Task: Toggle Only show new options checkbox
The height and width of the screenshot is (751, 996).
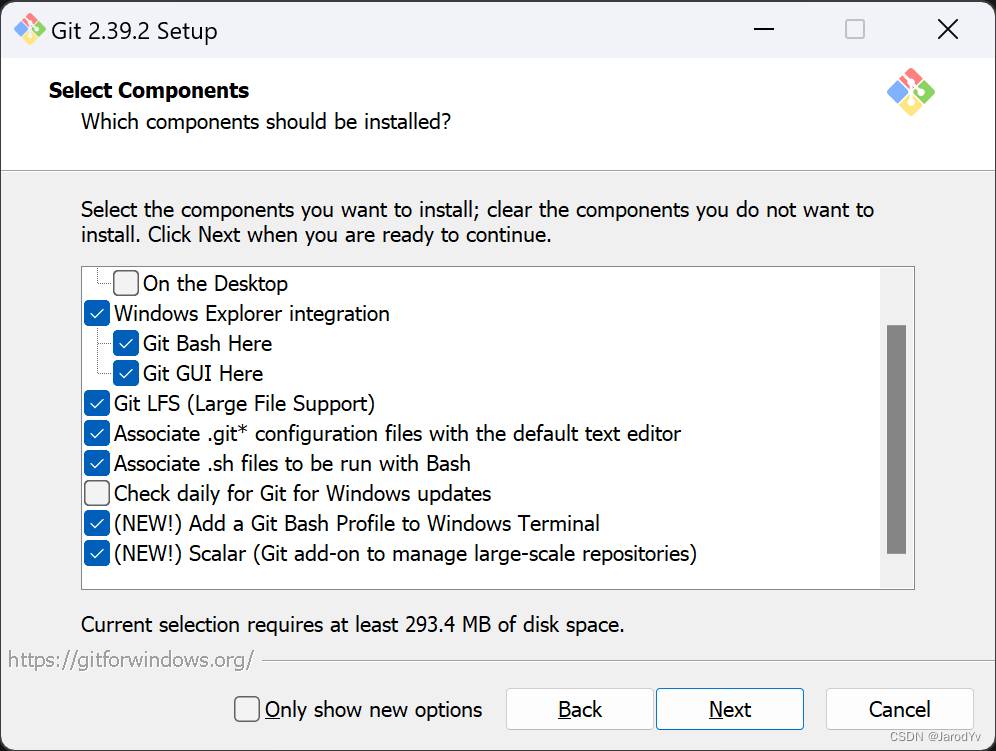Action: (247, 709)
